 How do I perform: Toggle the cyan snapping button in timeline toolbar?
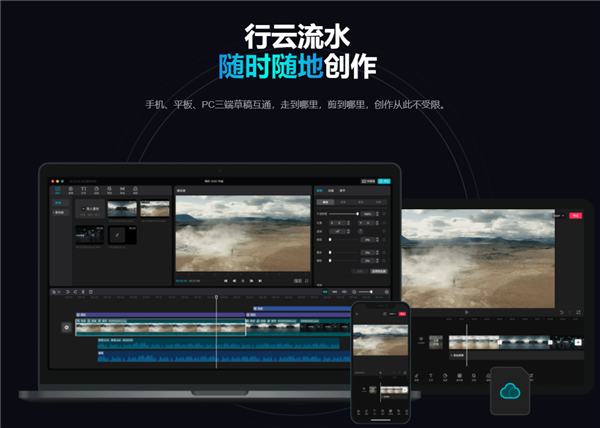click(x=323, y=291)
